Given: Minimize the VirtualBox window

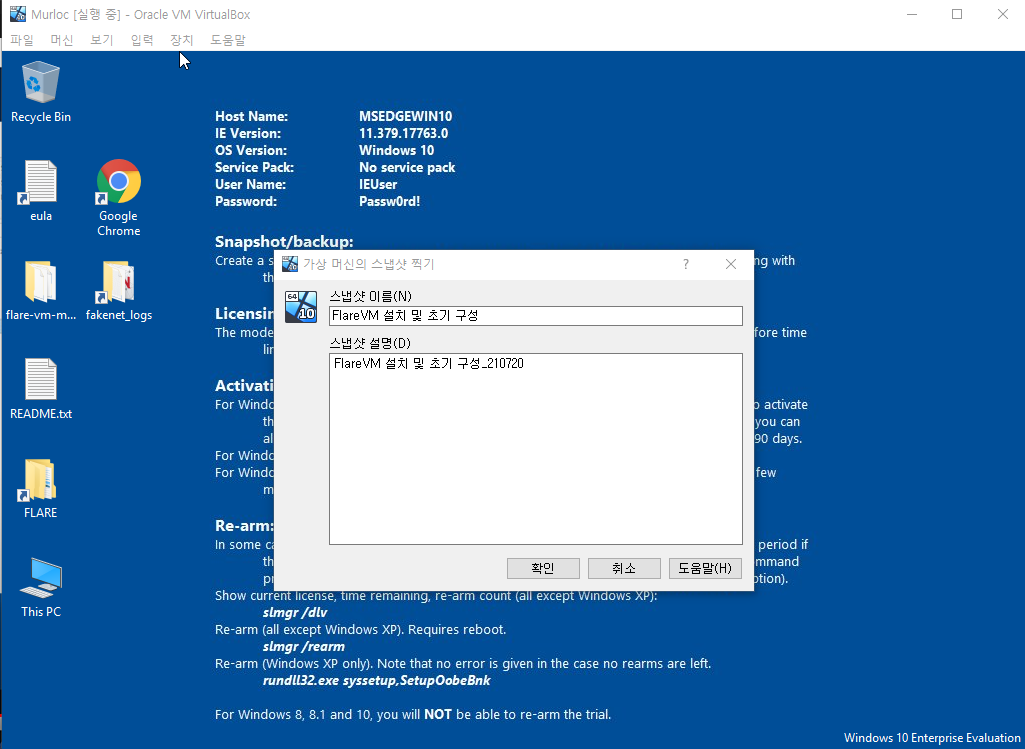Looking at the screenshot, I should point(913,14).
